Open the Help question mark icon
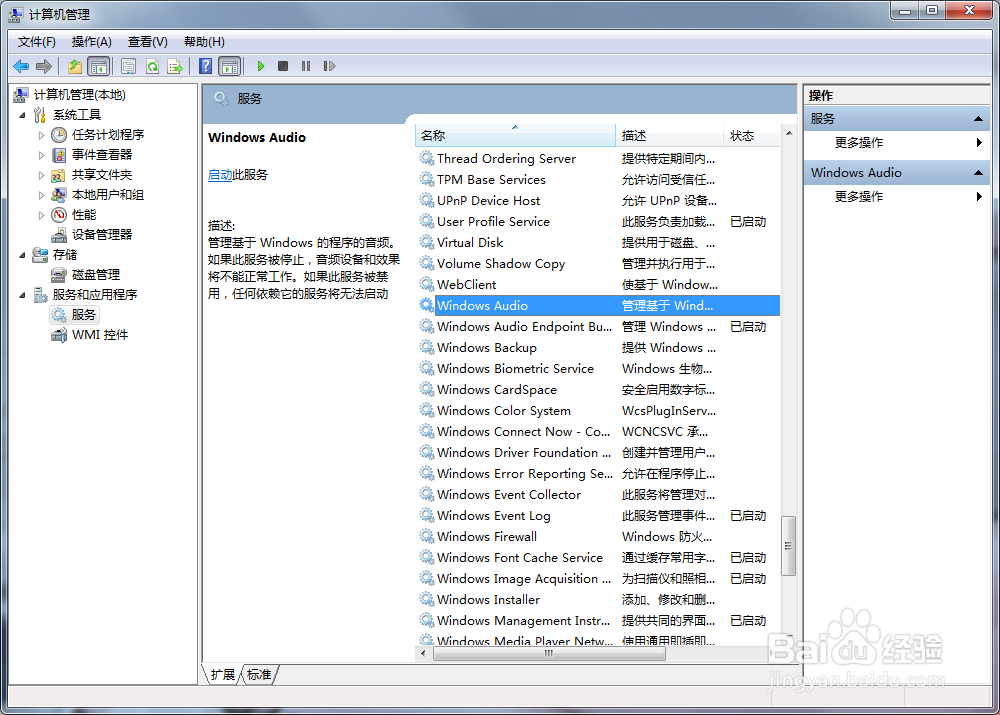The height and width of the screenshot is (715, 1000). (205, 66)
